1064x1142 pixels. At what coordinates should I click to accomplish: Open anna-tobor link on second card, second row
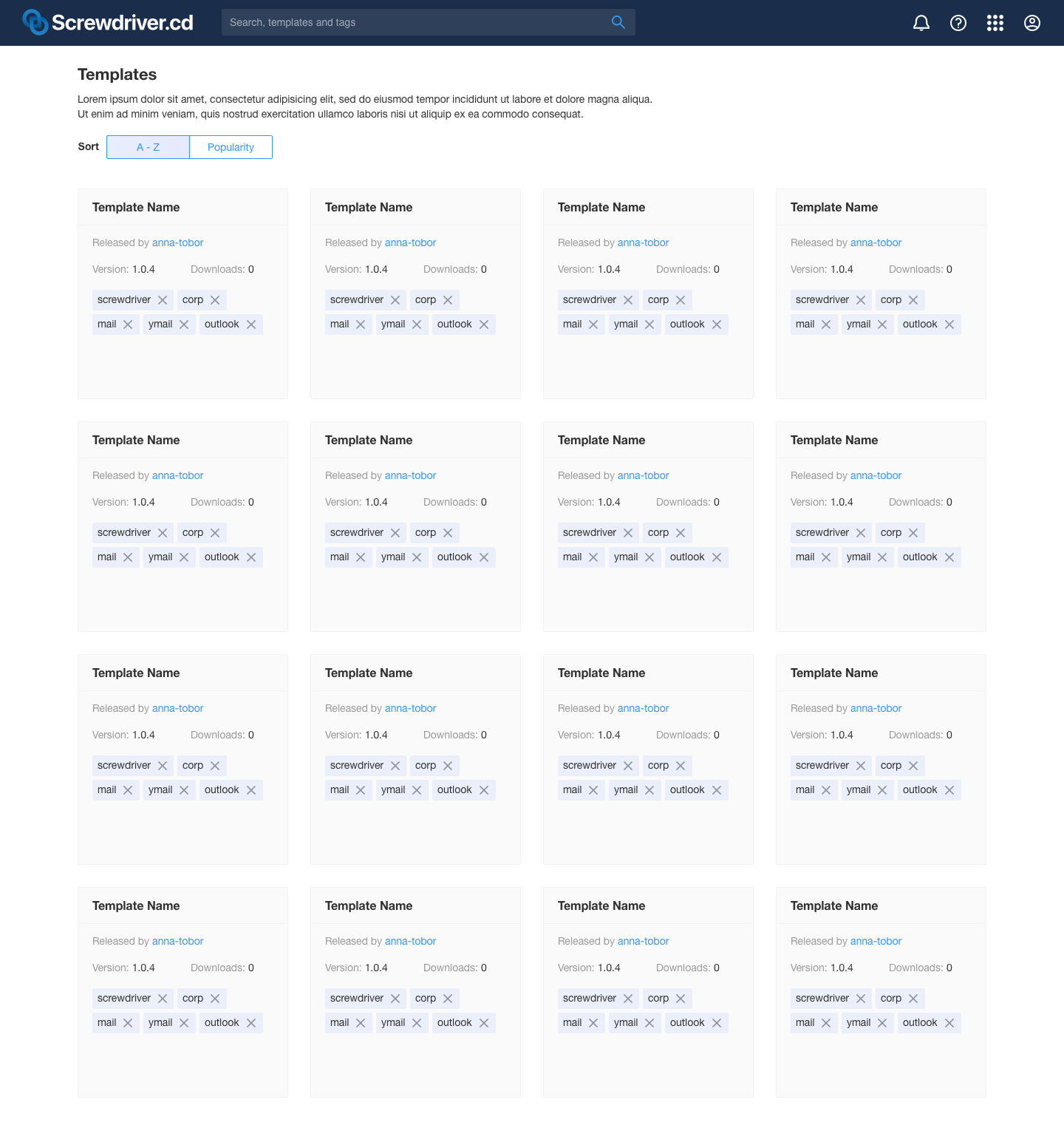coord(410,475)
